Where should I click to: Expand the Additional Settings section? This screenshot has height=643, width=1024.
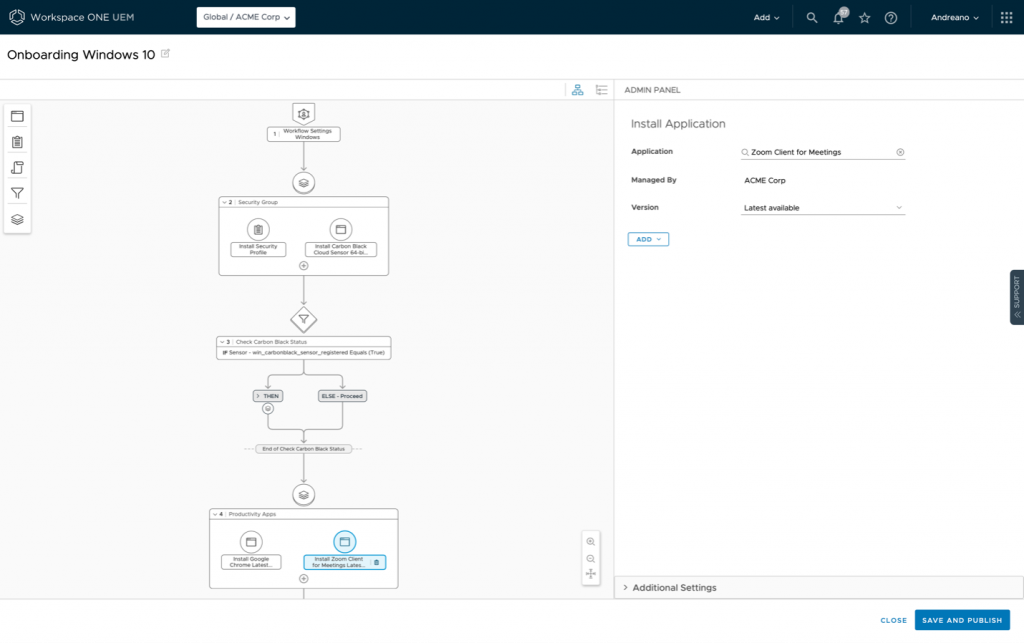coord(626,588)
